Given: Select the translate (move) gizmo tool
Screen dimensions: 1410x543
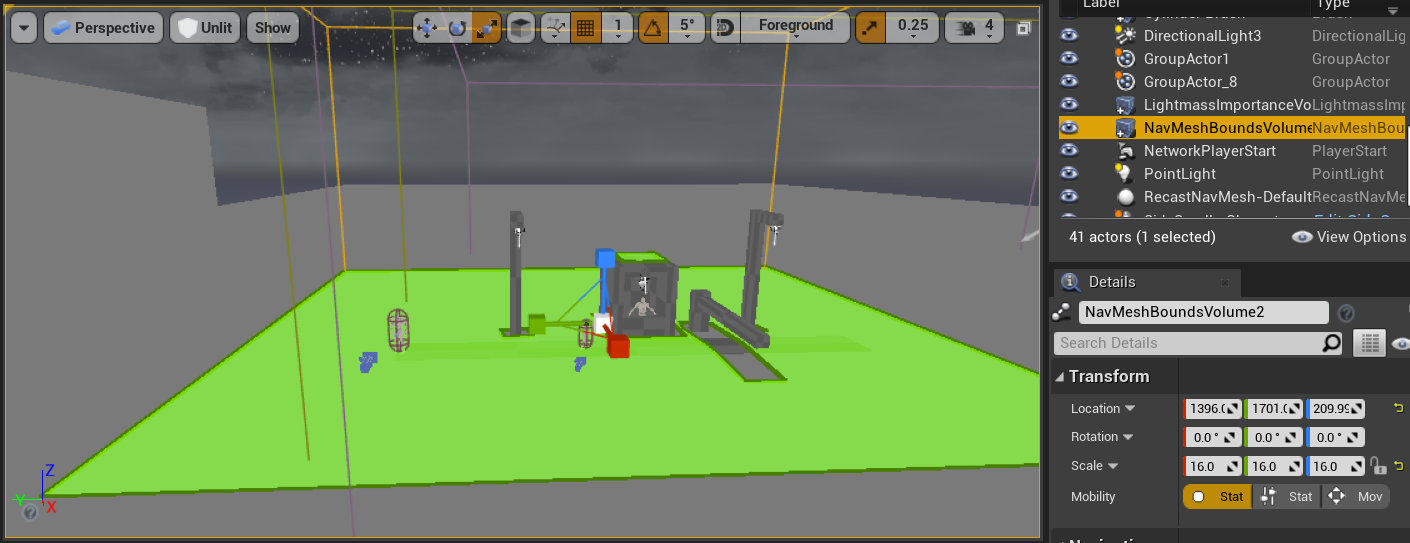Looking at the screenshot, I should pyautogui.click(x=427, y=28).
